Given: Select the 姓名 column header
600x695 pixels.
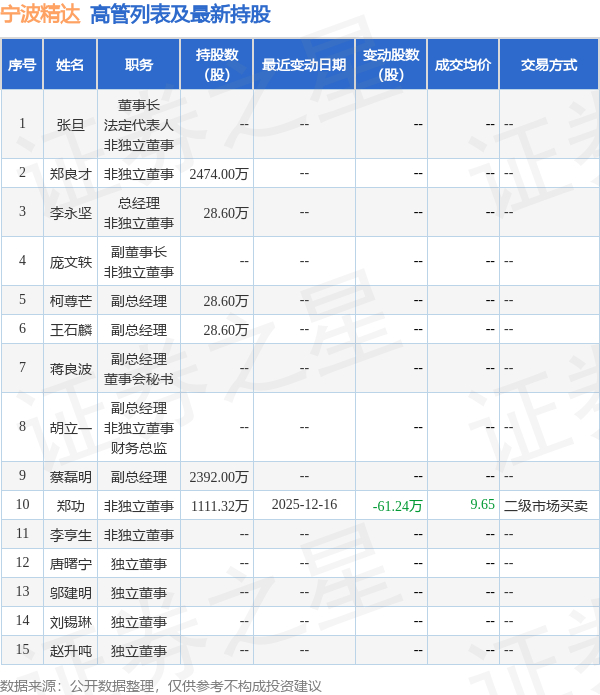Looking at the screenshot, I should click(70, 65).
